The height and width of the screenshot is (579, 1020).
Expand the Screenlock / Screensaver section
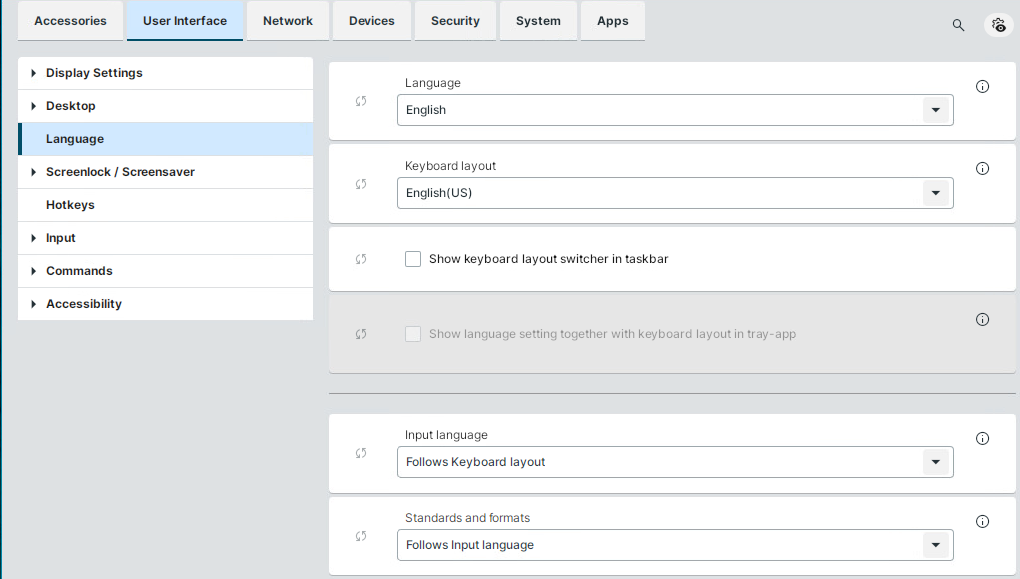coord(34,172)
